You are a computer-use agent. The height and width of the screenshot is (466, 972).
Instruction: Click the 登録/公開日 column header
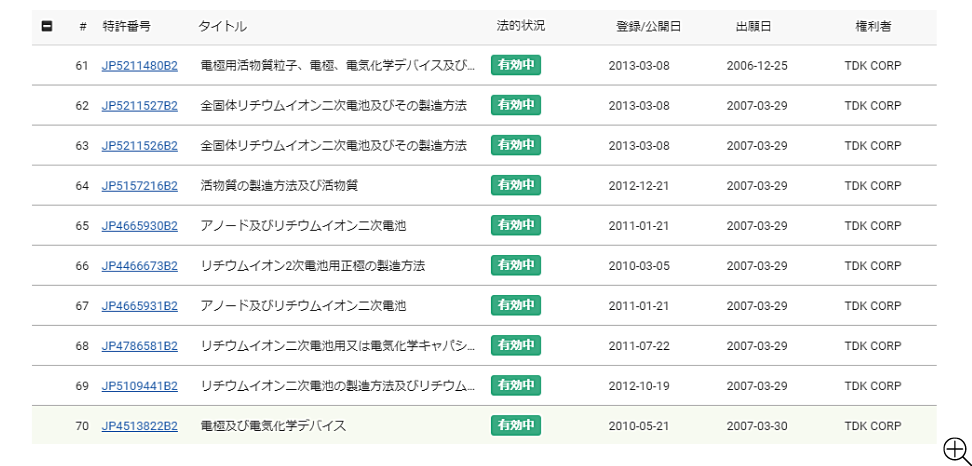click(648, 27)
